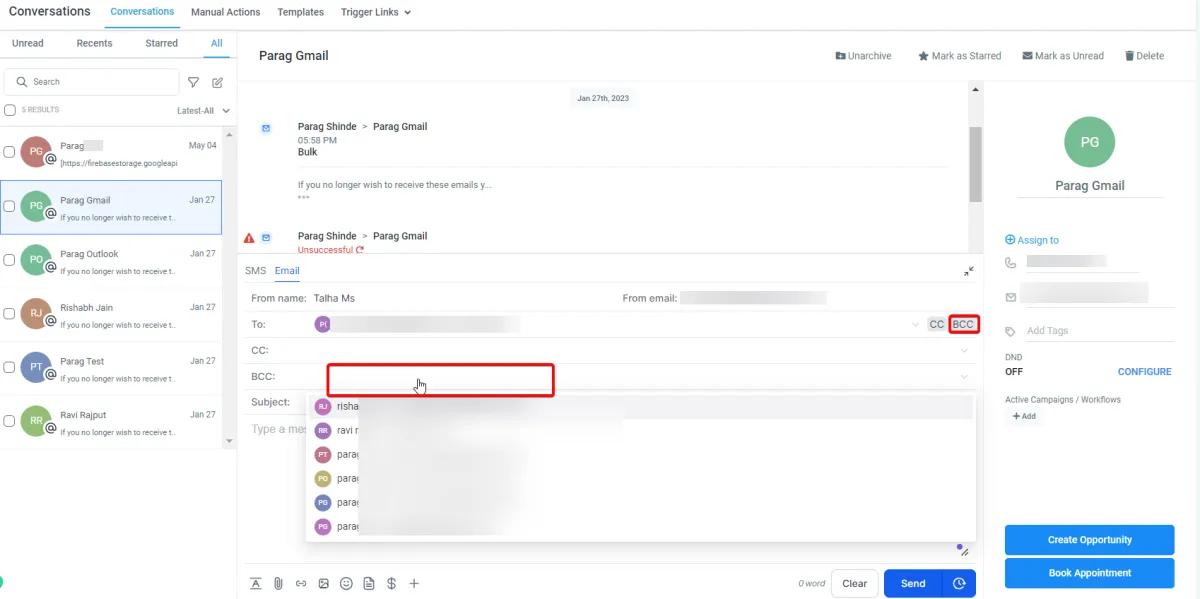The image size is (1200, 599).
Task: Show Starred conversations
Action: coord(161,43)
